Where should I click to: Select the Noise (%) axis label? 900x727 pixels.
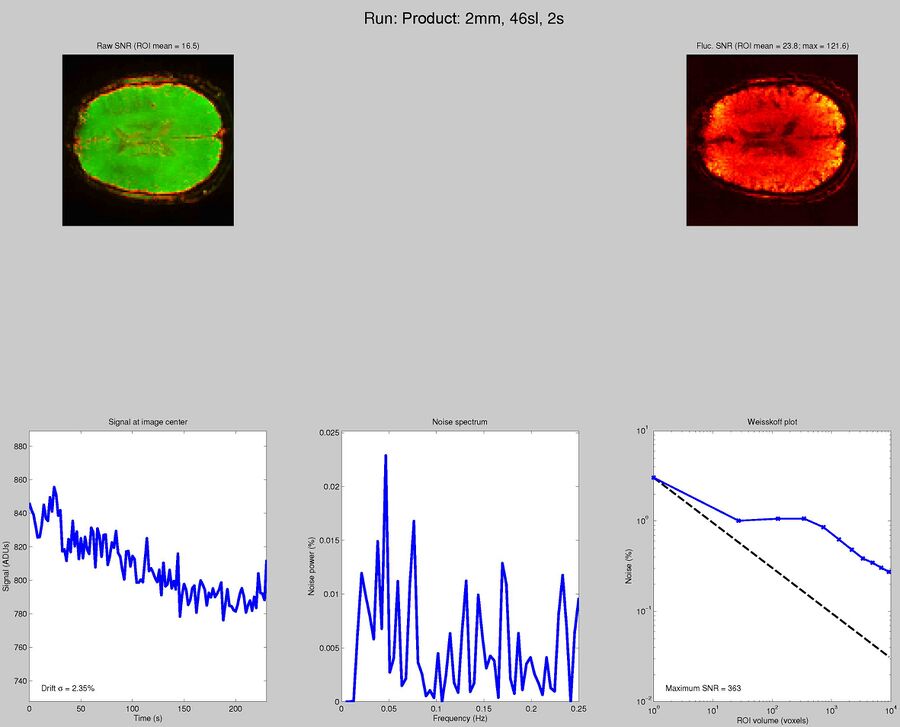(629, 565)
